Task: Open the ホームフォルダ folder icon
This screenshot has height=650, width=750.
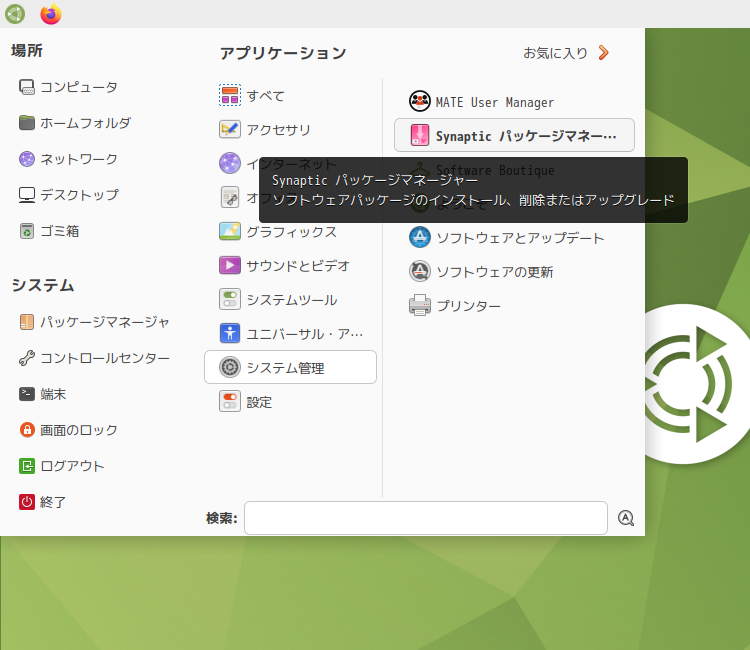Action: pyautogui.click(x=27, y=123)
